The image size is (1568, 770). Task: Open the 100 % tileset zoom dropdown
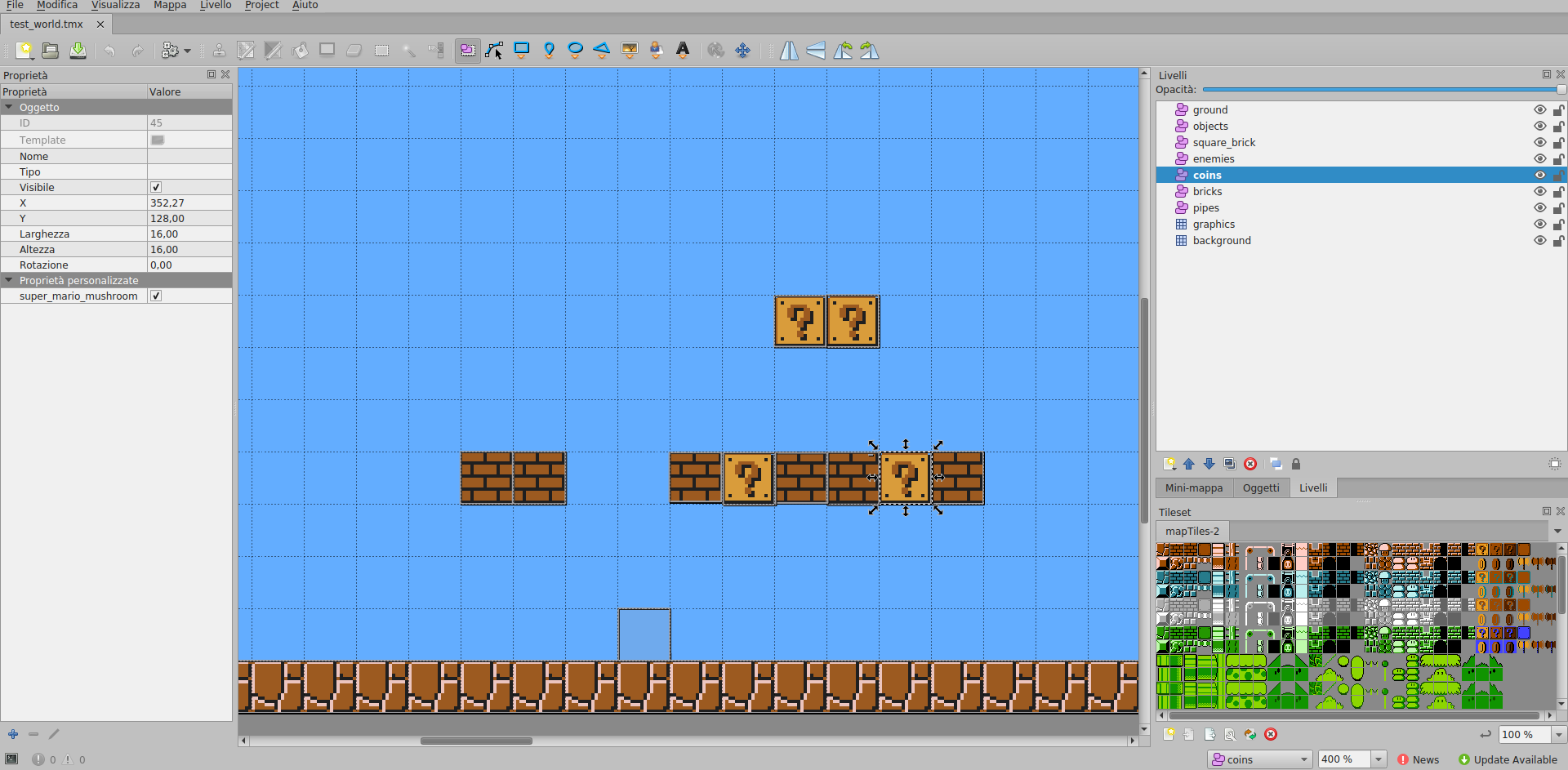[x=1558, y=734]
